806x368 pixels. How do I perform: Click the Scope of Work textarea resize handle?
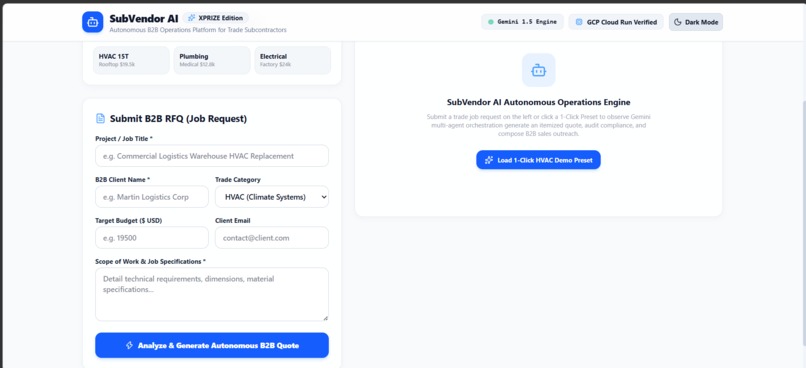pos(325,318)
